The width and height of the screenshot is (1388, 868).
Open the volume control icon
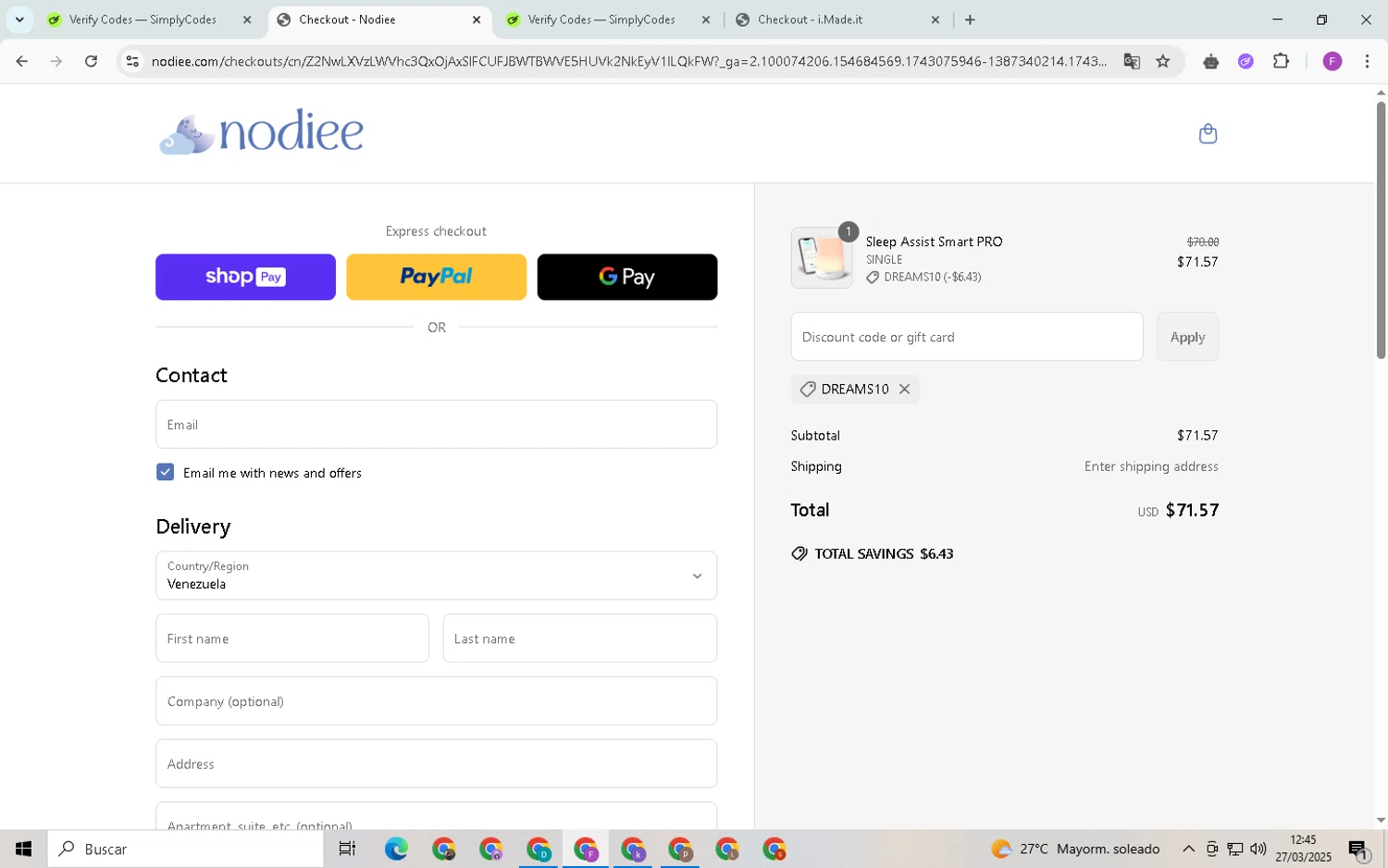tap(1258, 849)
